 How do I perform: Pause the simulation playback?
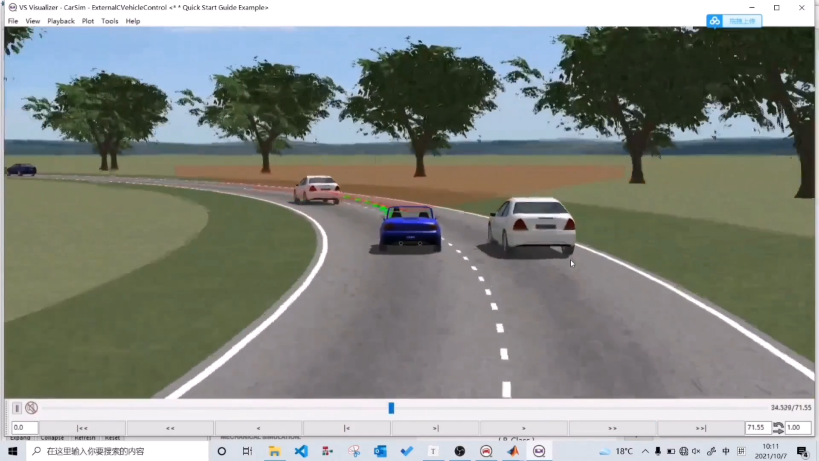[17, 408]
